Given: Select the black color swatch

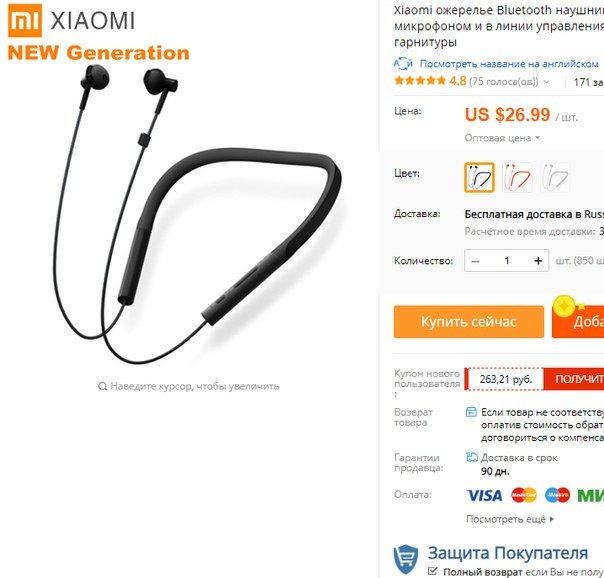Looking at the screenshot, I should point(479,178).
